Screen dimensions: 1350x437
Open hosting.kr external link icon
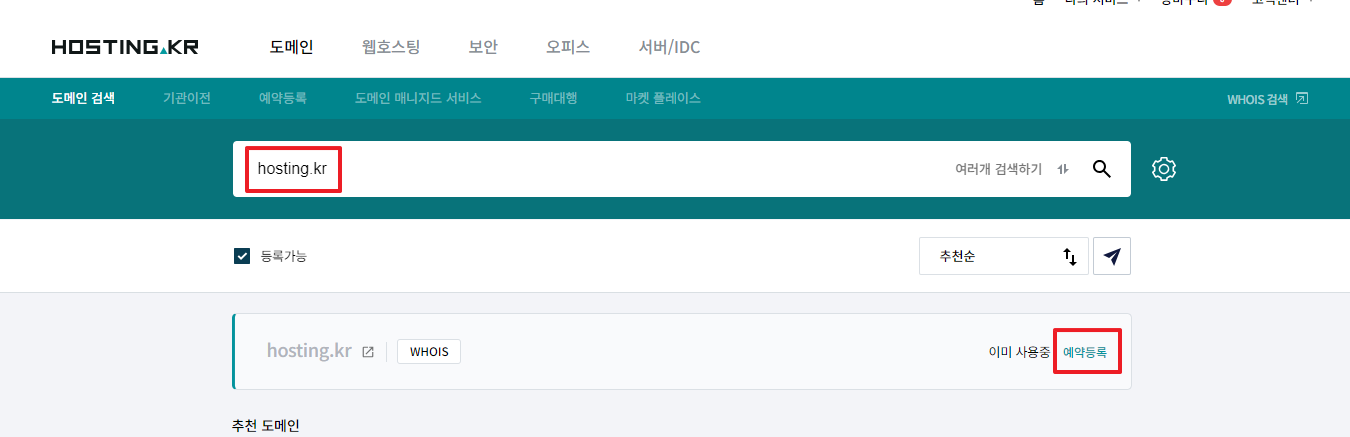click(368, 352)
